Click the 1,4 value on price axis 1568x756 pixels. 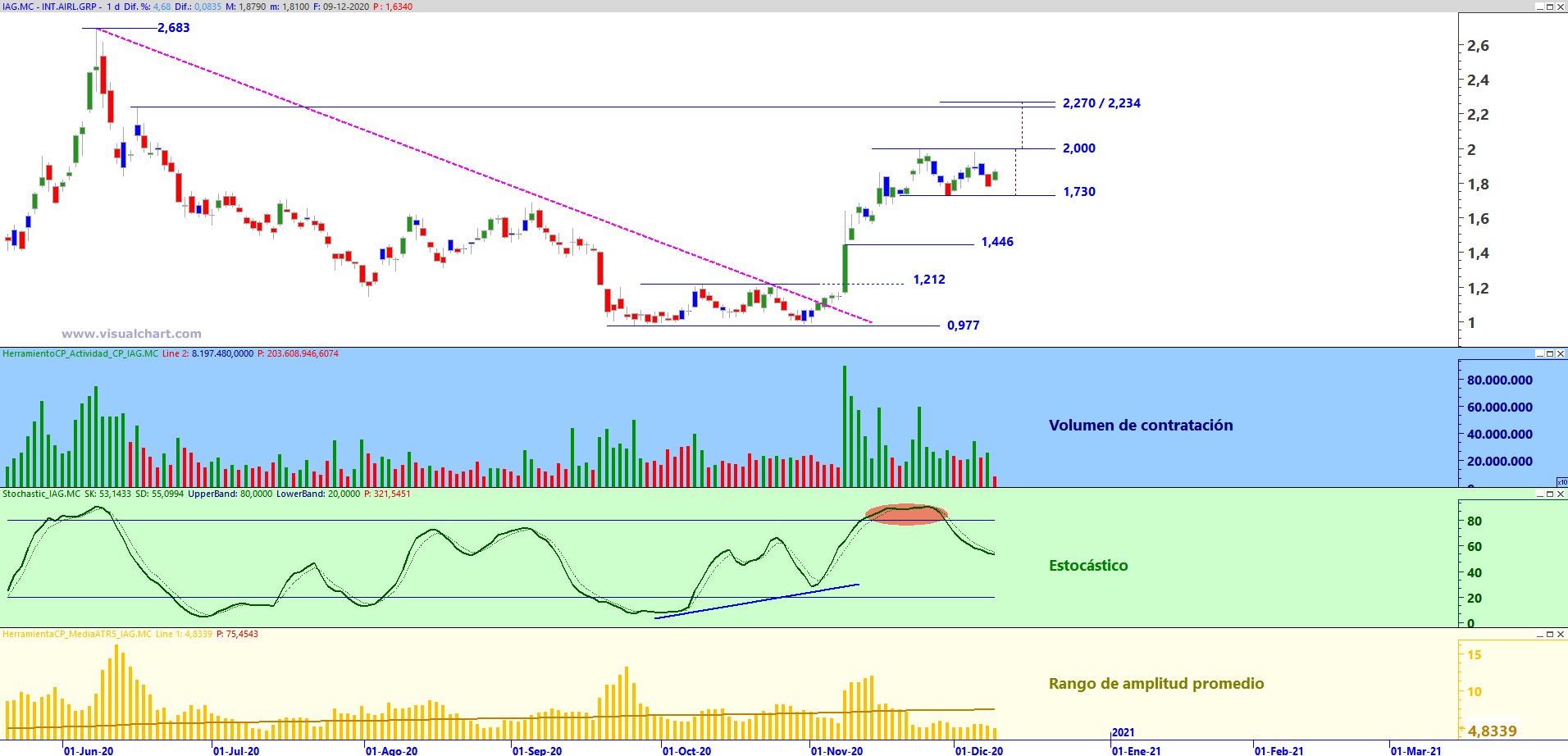[x=1478, y=253]
